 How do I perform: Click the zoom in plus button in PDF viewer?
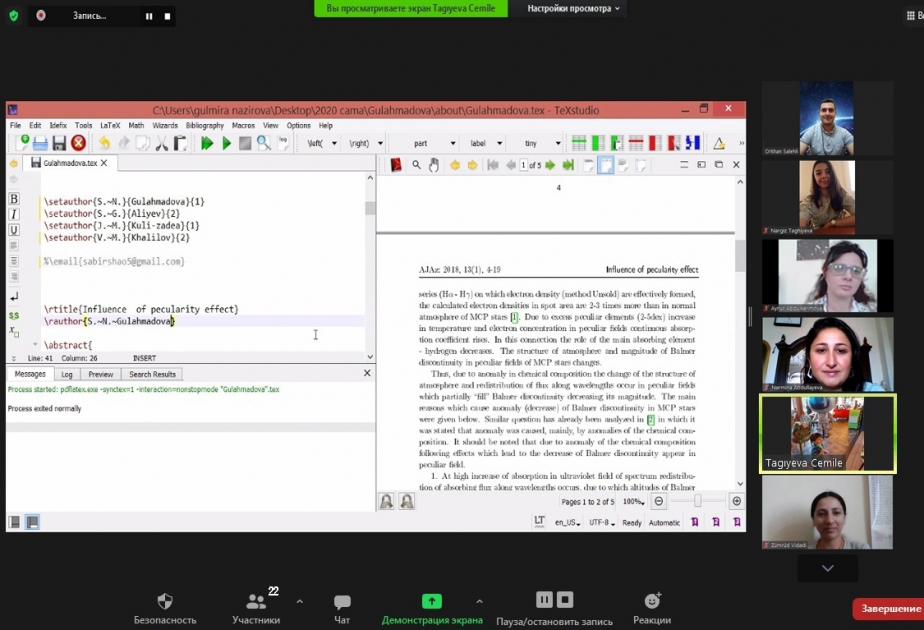(x=737, y=502)
